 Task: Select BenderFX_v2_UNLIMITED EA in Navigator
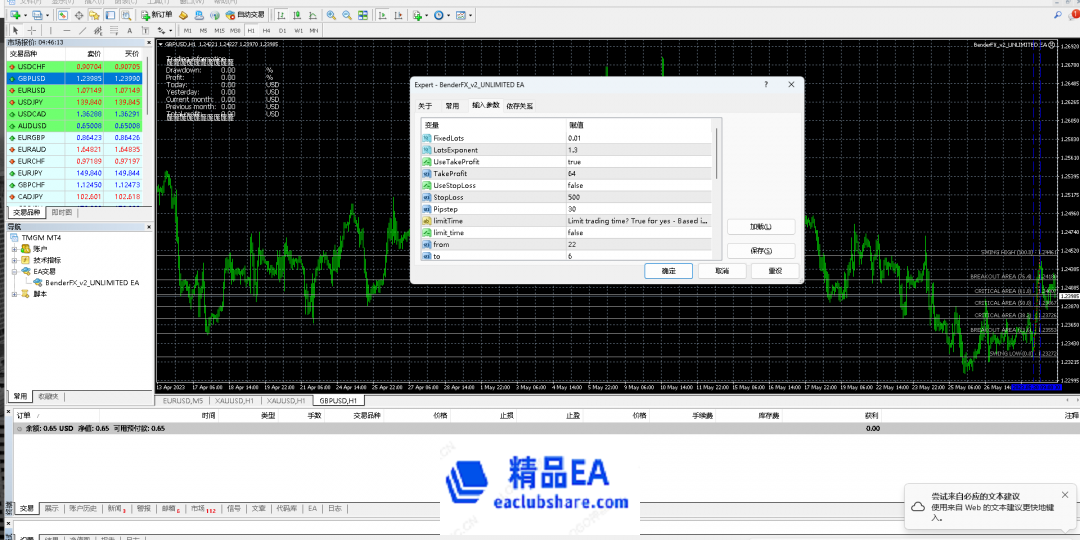click(x=91, y=283)
